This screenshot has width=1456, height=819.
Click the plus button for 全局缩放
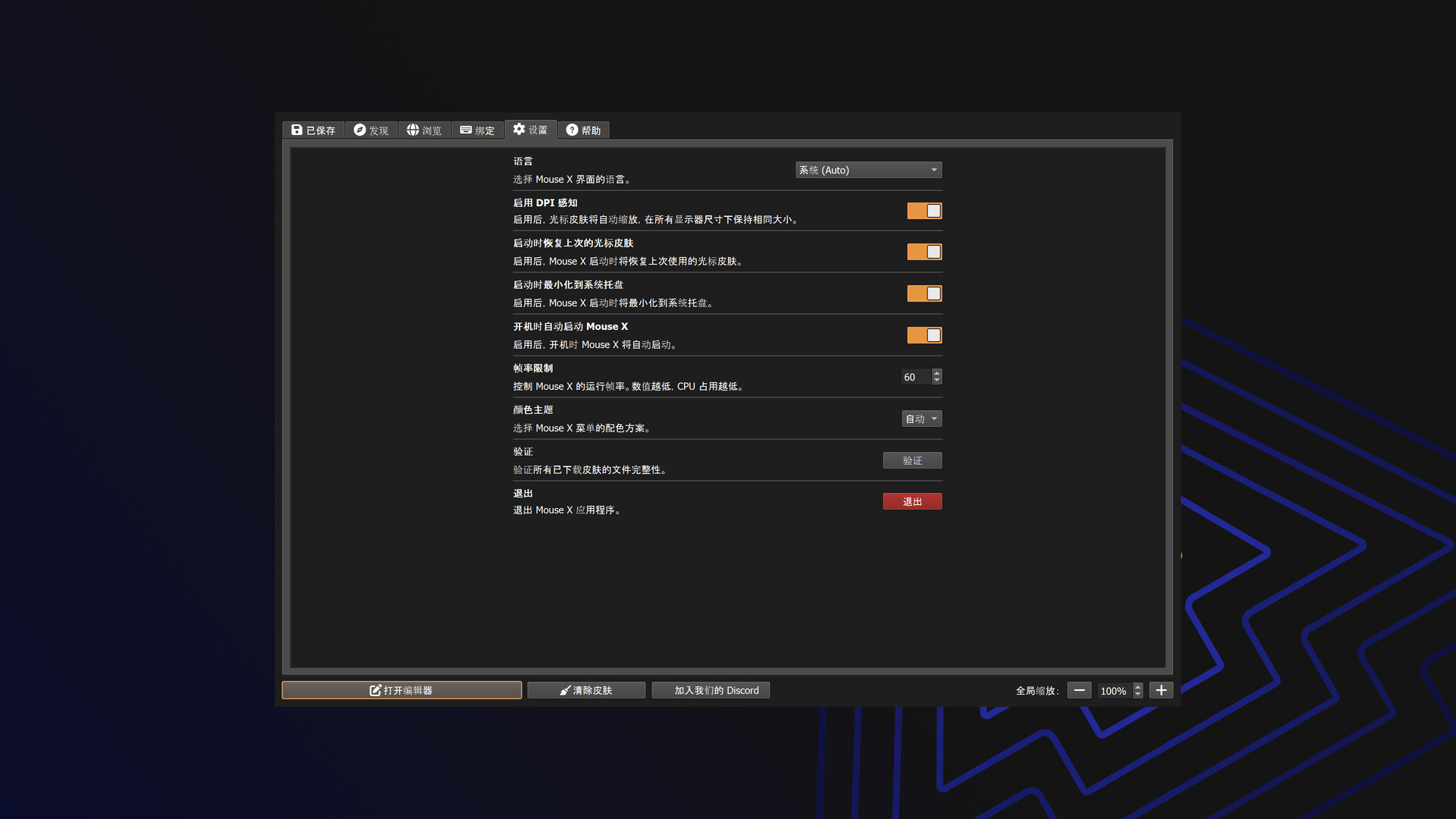point(1161,690)
